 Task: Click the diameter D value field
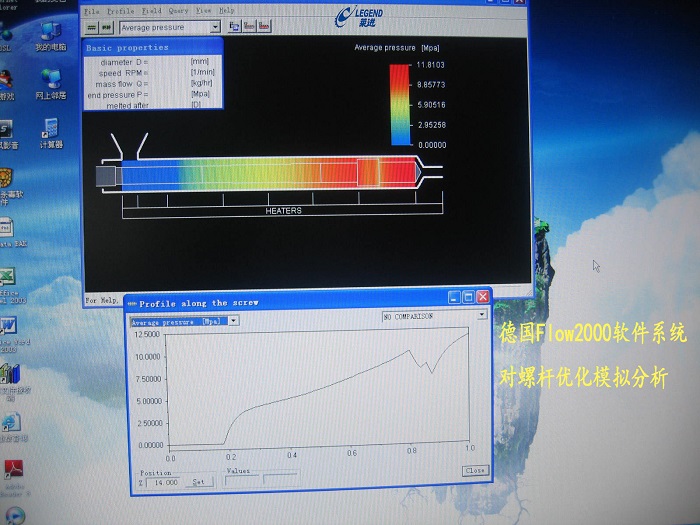tap(169, 62)
